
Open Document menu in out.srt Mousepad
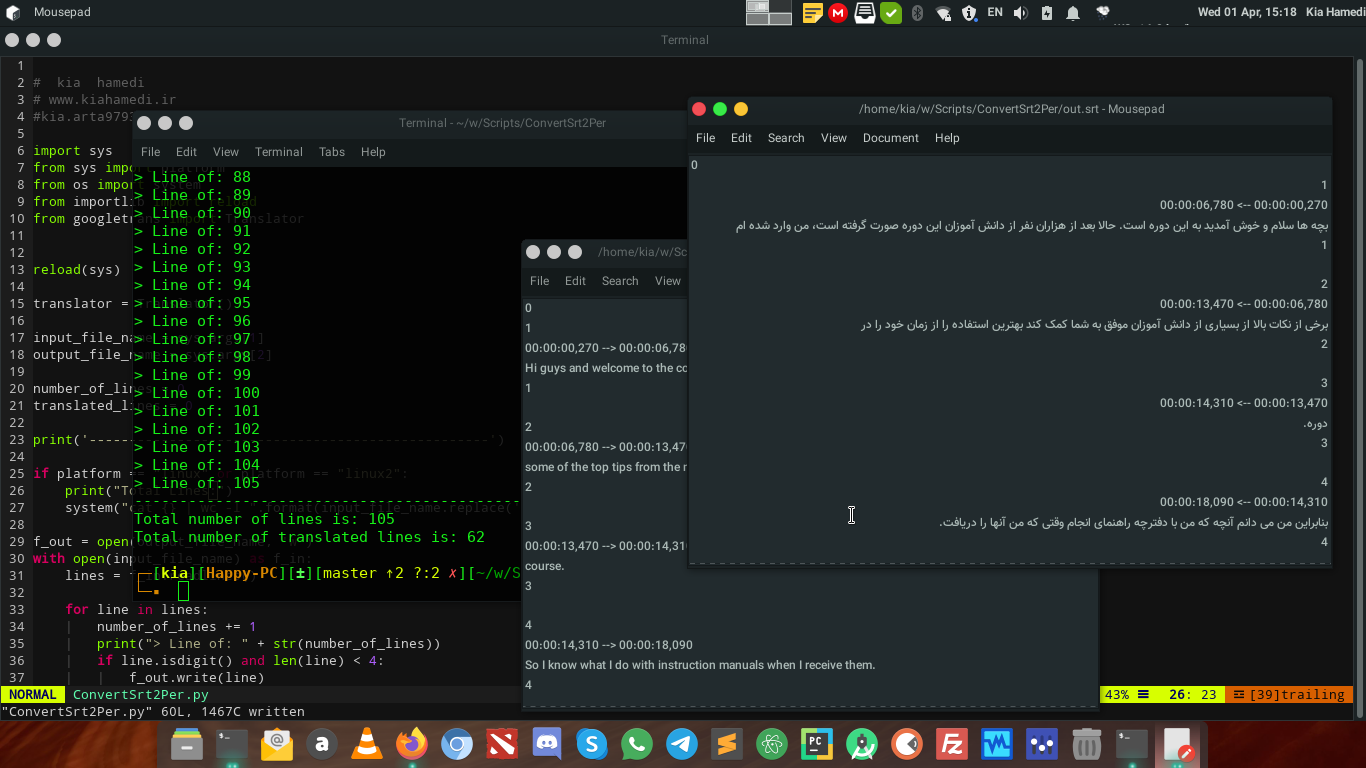tap(891, 138)
